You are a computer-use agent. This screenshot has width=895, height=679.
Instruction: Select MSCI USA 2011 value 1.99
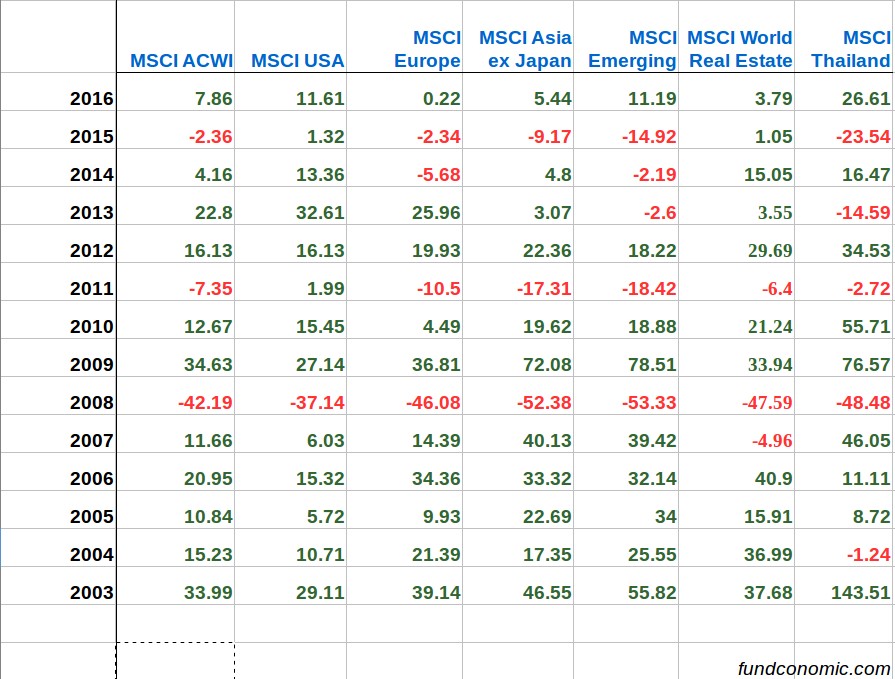click(x=326, y=289)
